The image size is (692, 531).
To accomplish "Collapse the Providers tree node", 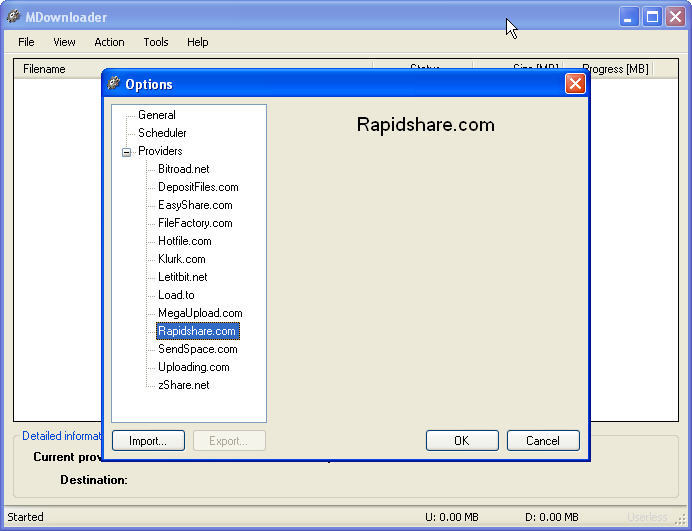I will tap(126, 152).
